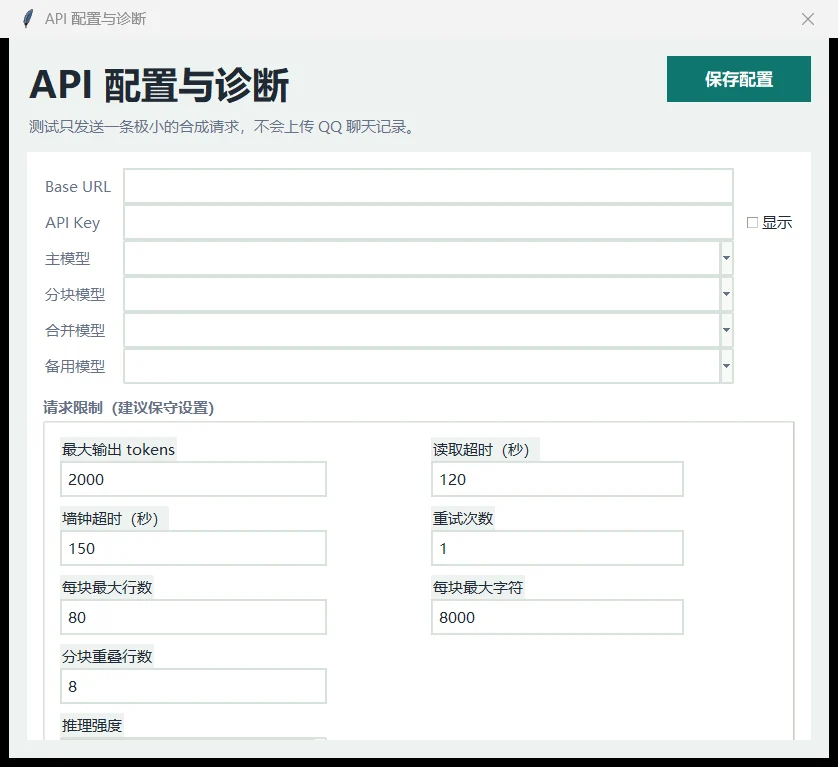The width and height of the screenshot is (838, 767).
Task: Close the API 配置与诊断 window
Action: 808,19
